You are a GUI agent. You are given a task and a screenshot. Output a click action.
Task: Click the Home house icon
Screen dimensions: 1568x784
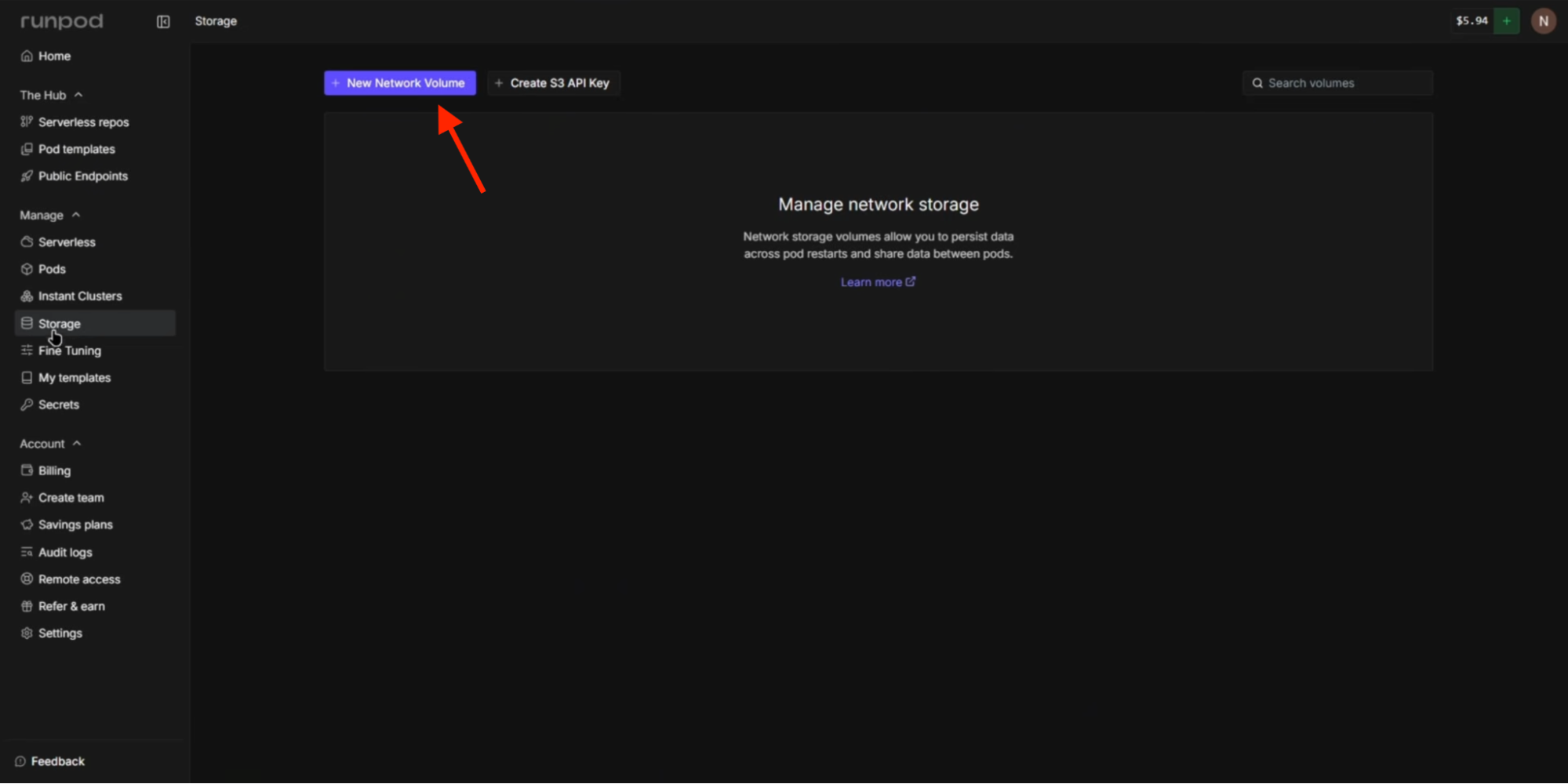(27, 56)
